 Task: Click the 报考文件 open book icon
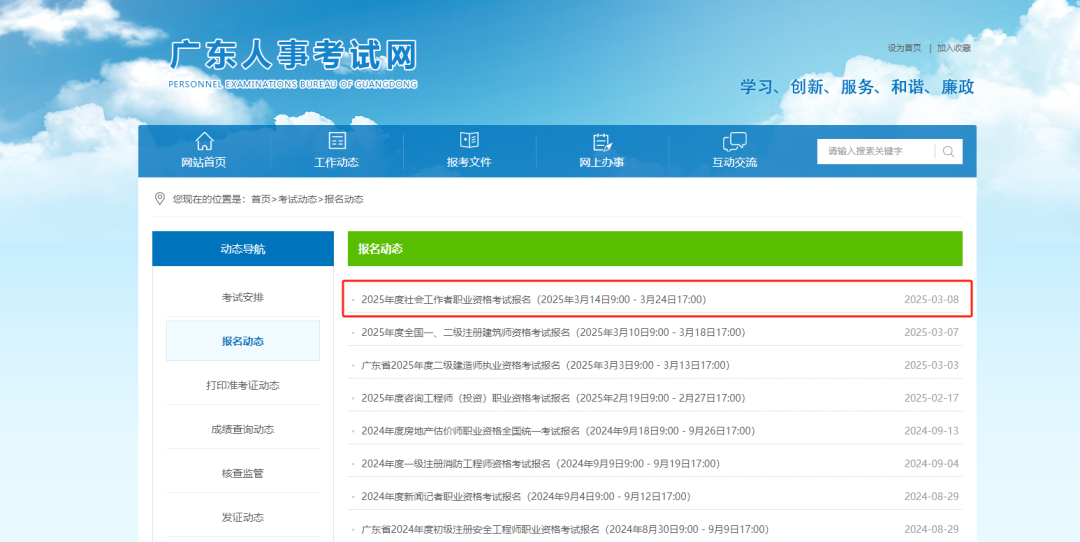coord(469,141)
